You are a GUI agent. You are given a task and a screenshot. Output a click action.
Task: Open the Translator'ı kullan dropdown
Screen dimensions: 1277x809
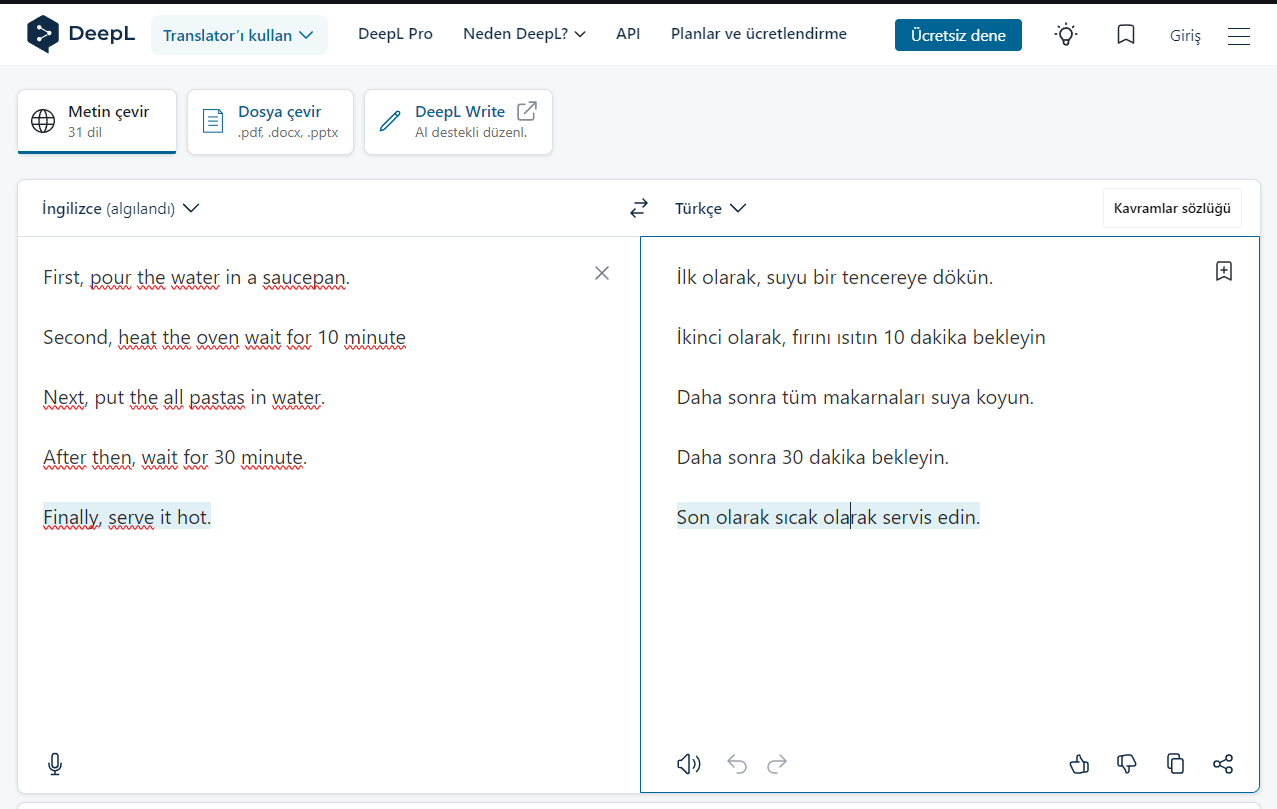239,35
